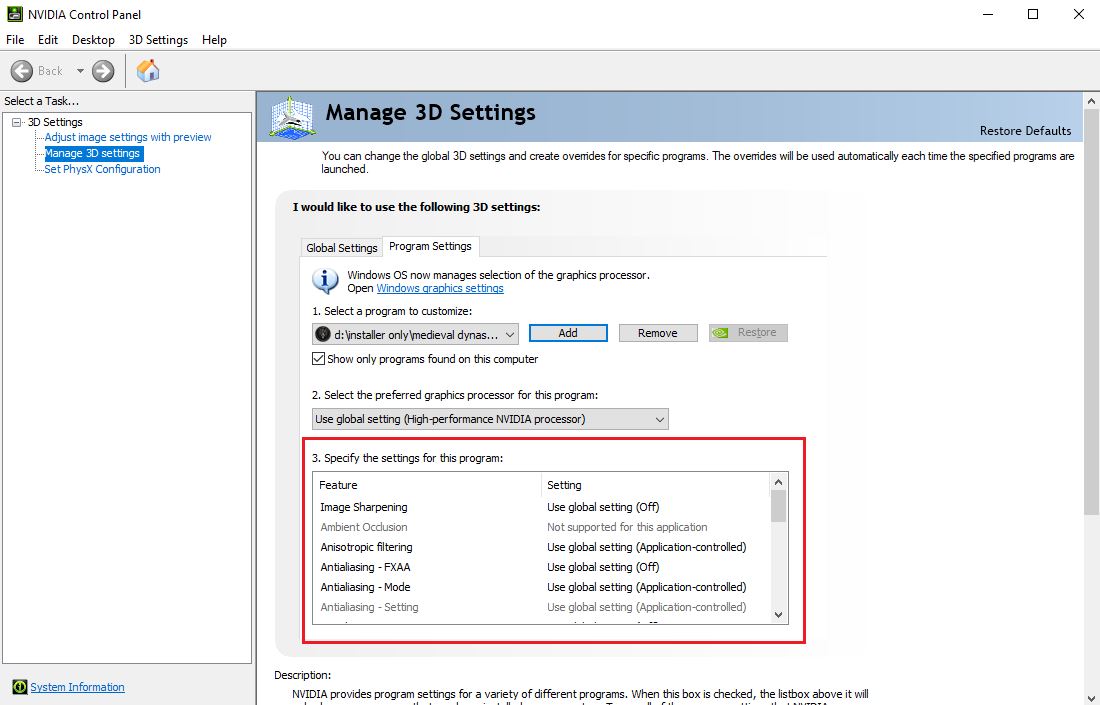This screenshot has width=1100, height=705.
Task: Open the Desktop menu
Action: (93, 40)
